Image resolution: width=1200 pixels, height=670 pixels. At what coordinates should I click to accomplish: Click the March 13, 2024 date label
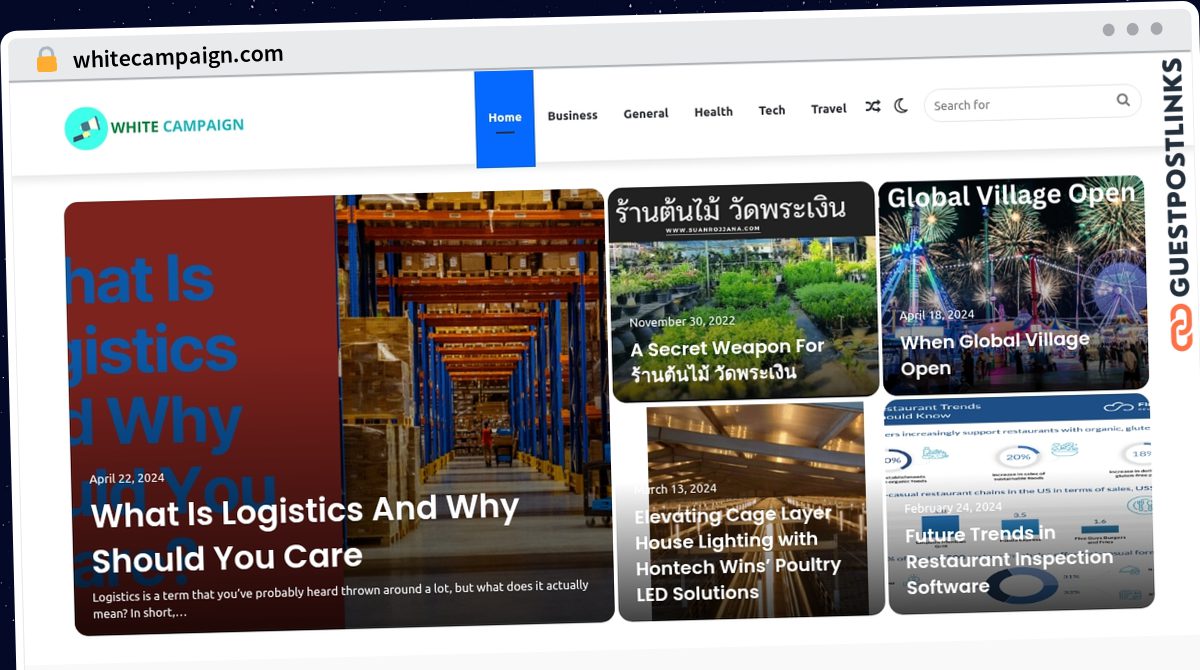point(675,489)
